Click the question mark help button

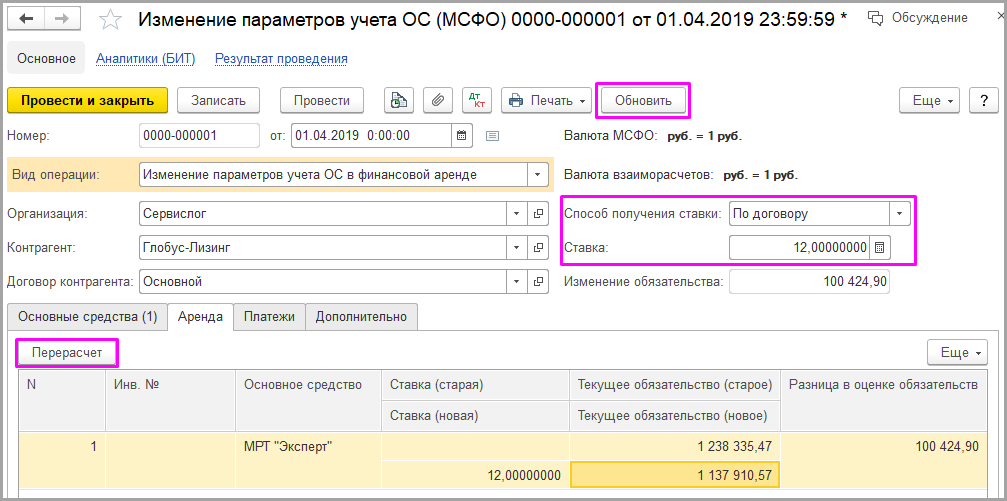click(984, 100)
